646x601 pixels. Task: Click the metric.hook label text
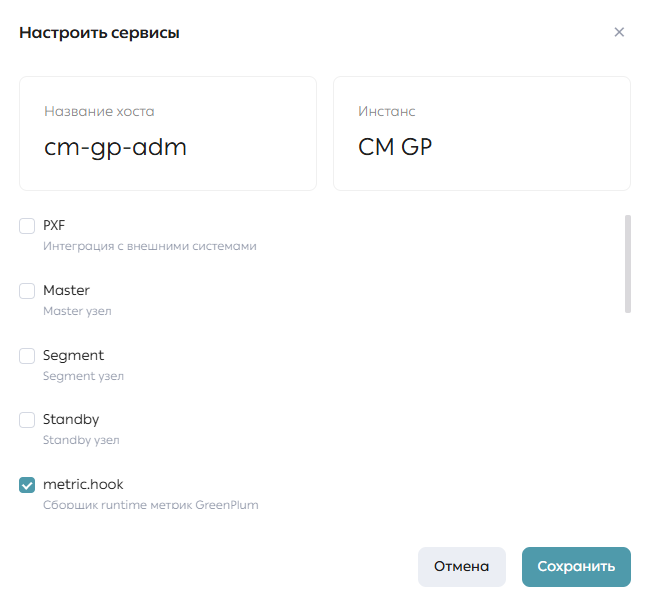[83, 484]
